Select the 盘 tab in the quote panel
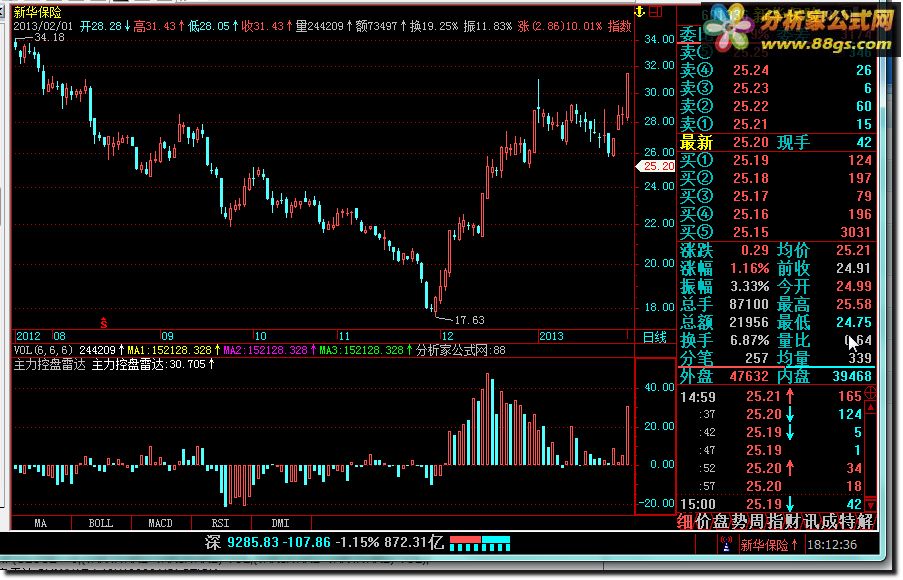The height and width of the screenshot is (580, 903). pyautogui.click(x=722, y=522)
